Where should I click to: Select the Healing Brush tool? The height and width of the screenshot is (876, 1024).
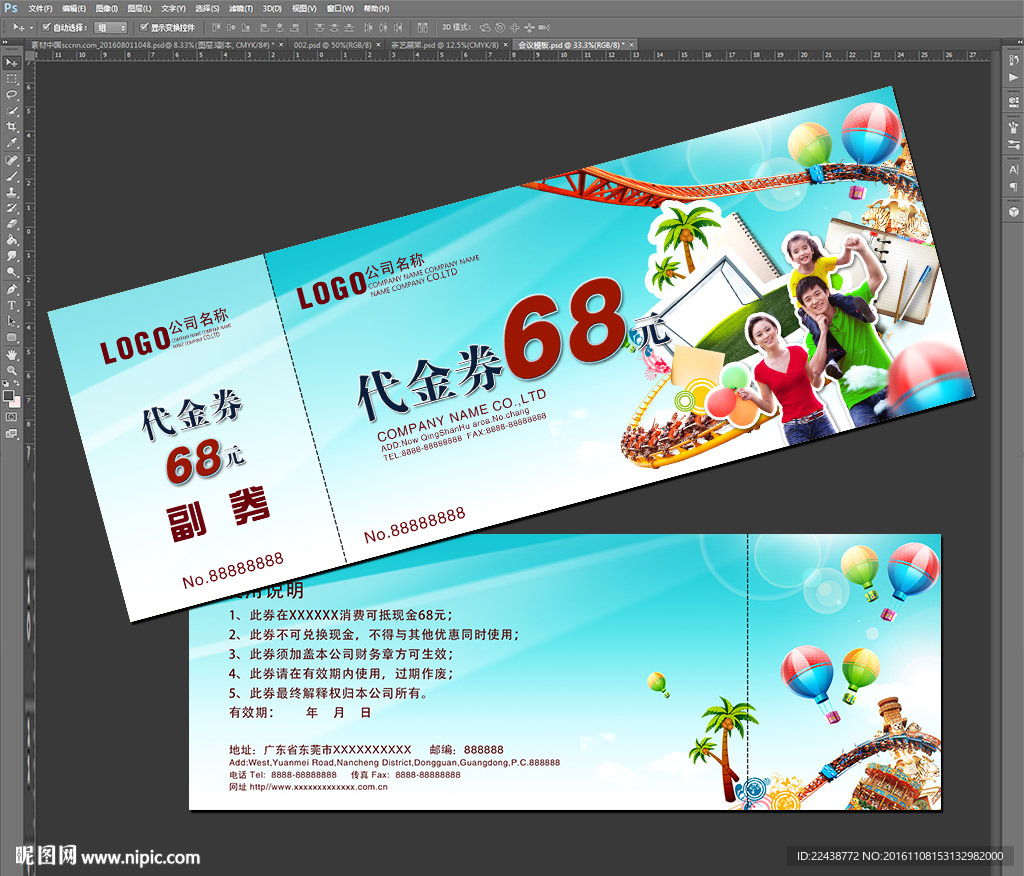click(12, 160)
